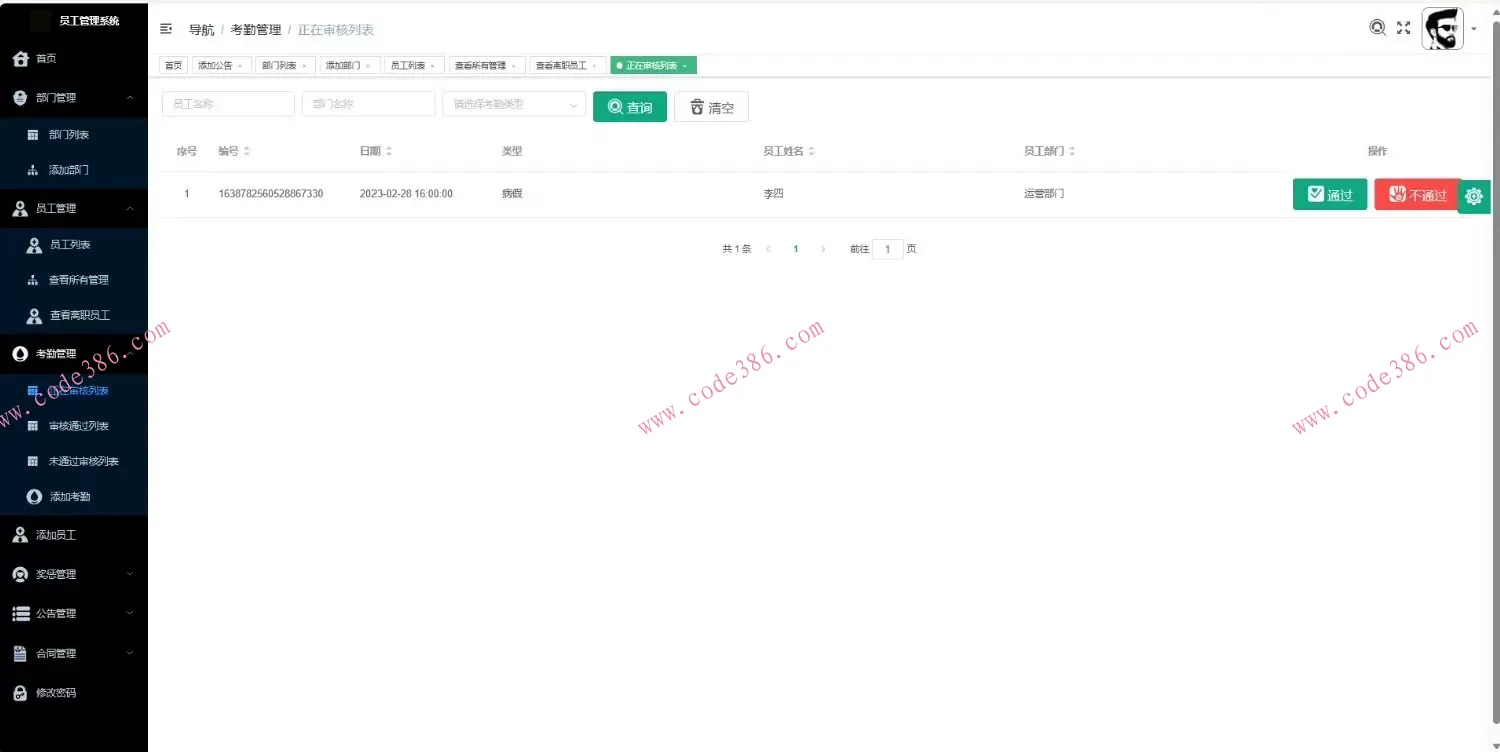
Task: Select the 添加员工 person icon
Action: pyautogui.click(x=21, y=534)
